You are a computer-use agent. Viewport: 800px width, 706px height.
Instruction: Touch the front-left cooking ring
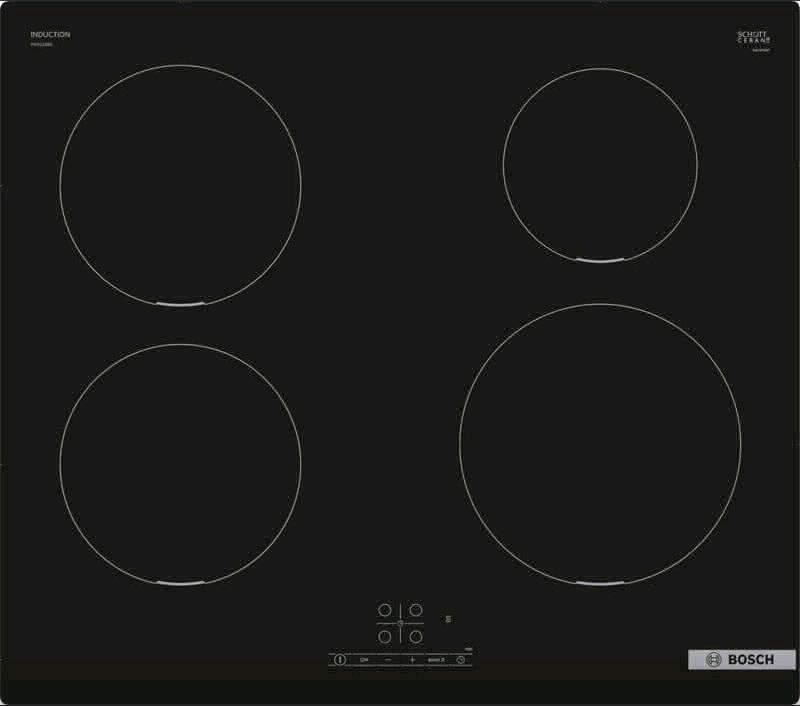coord(180,465)
